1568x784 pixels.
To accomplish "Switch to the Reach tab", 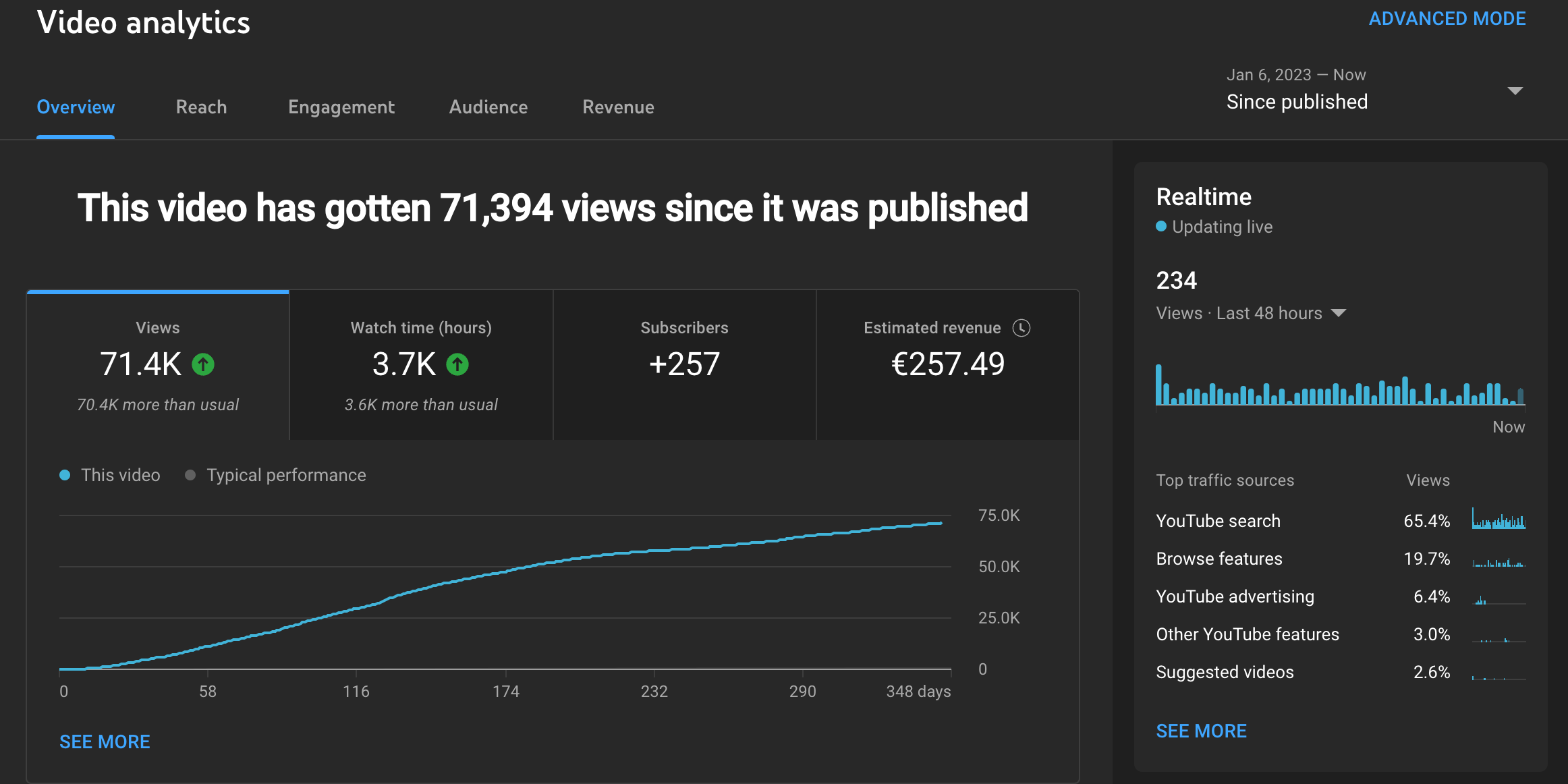I will pyautogui.click(x=201, y=107).
